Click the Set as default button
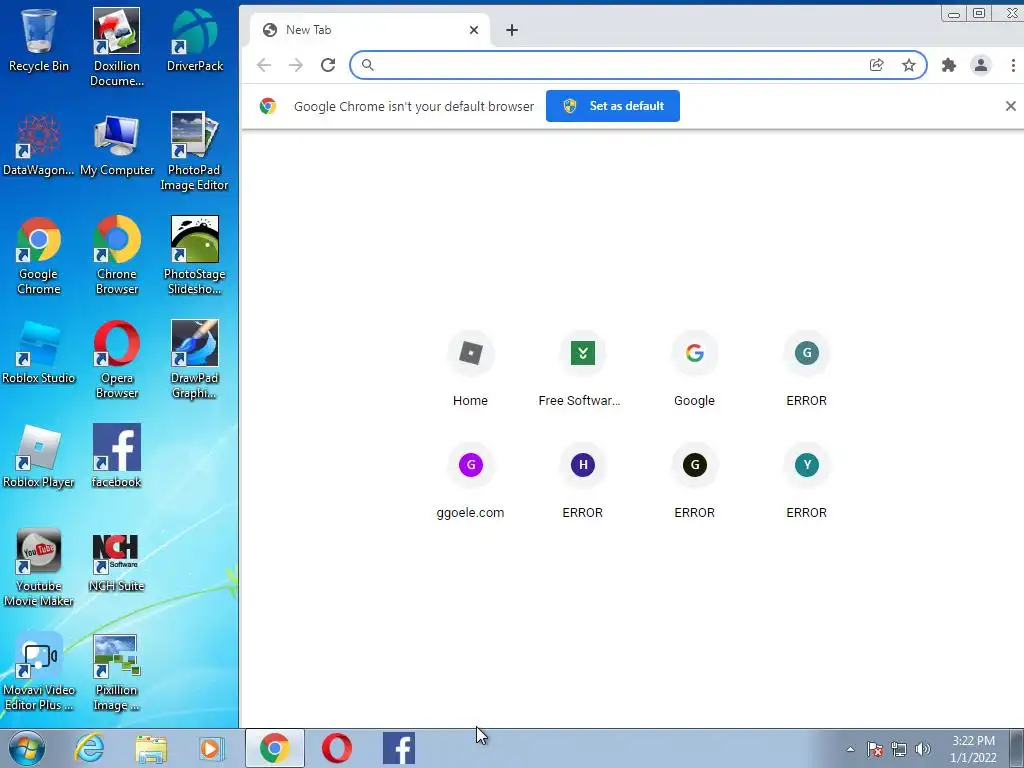The width and height of the screenshot is (1024, 768). coord(613,106)
